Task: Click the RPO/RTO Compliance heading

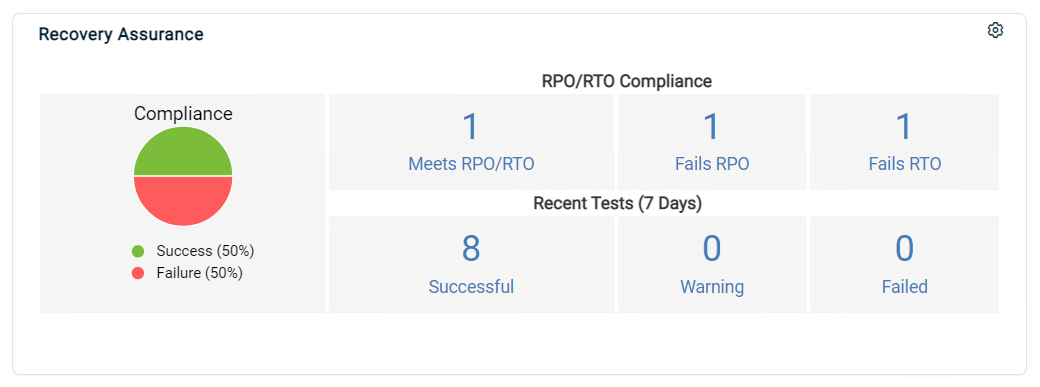Action: [627, 82]
